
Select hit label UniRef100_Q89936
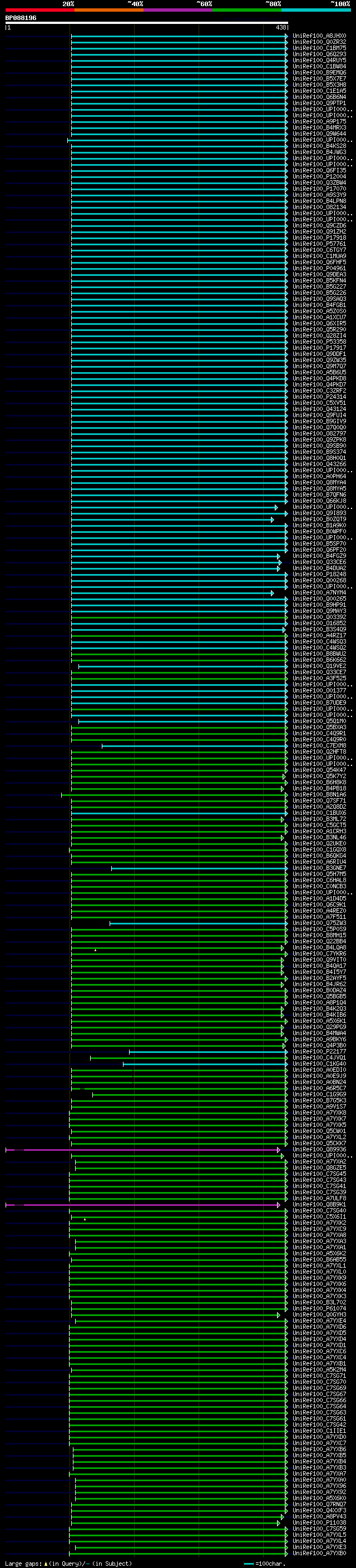(319, 1150)
